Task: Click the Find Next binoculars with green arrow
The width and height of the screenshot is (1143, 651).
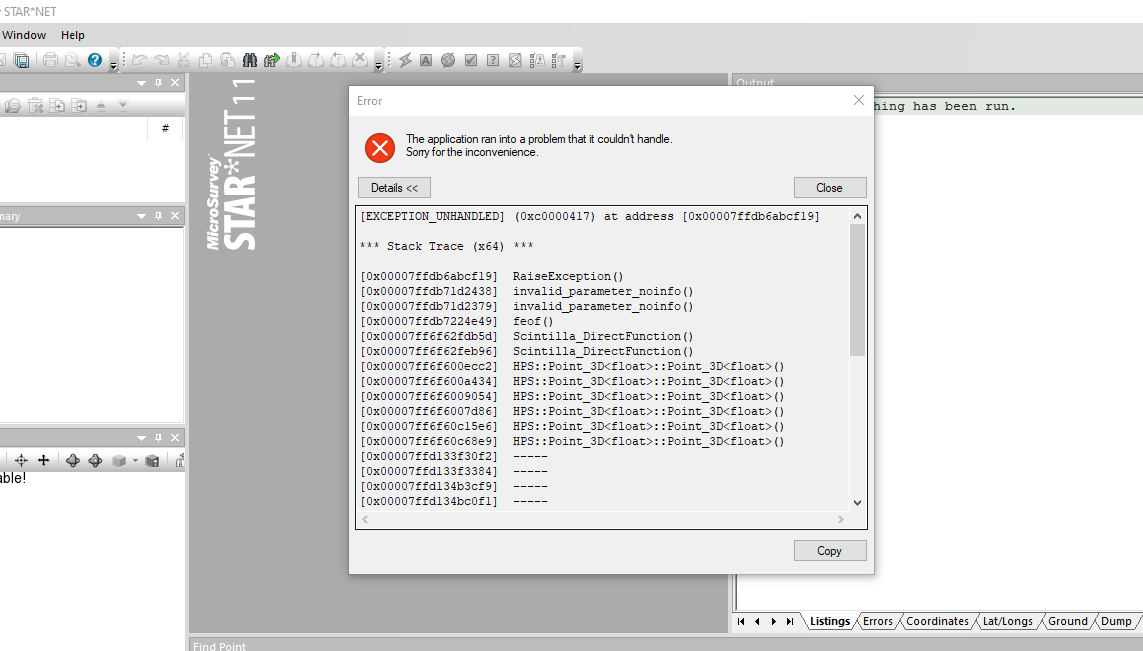Action: pyautogui.click(x=271, y=60)
